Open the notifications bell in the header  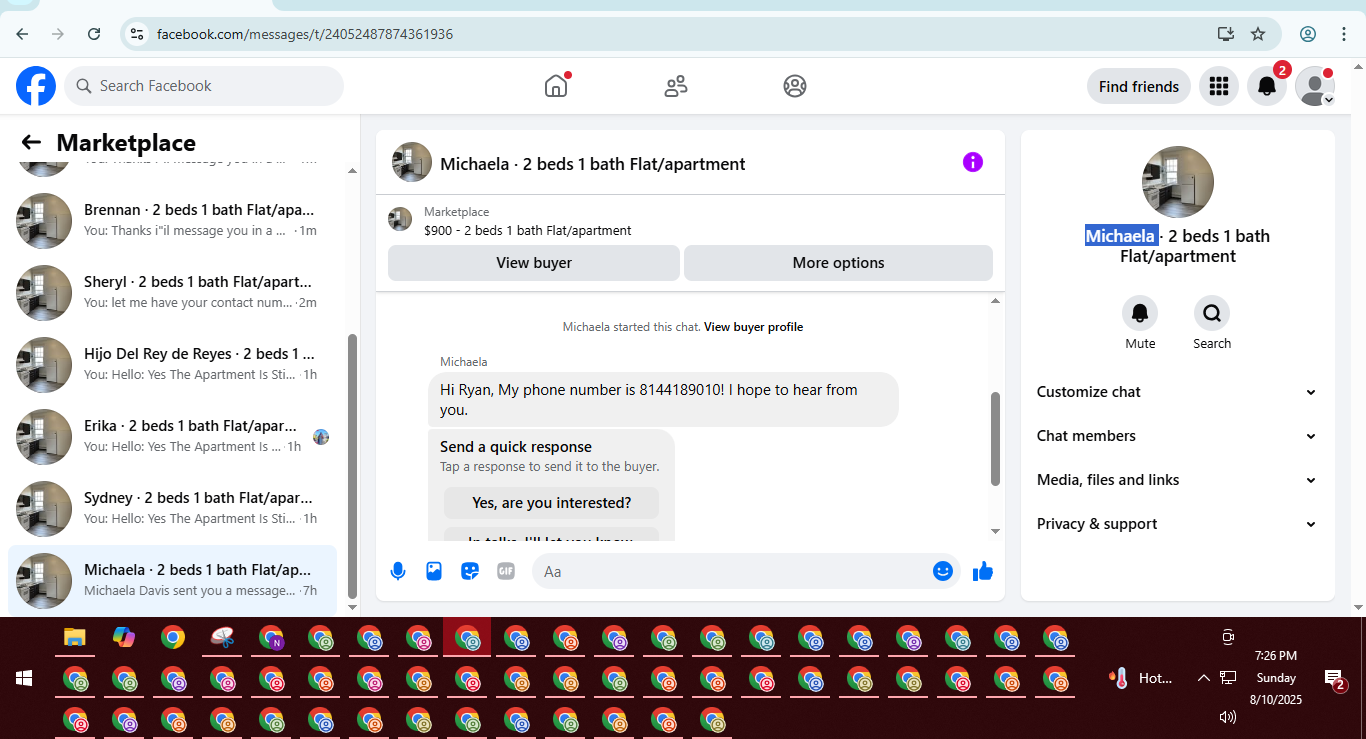pos(1266,86)
